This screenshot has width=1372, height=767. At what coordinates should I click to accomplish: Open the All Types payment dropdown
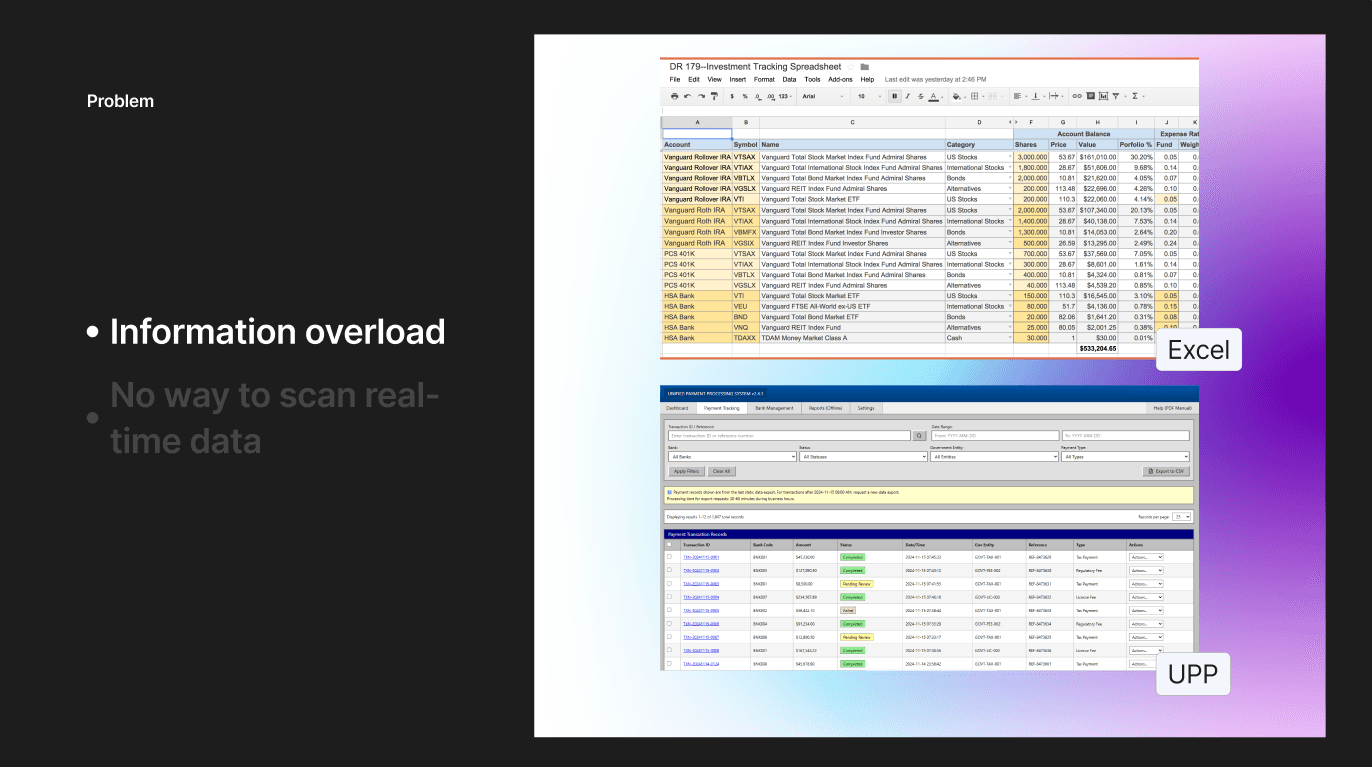[1125, 457]
